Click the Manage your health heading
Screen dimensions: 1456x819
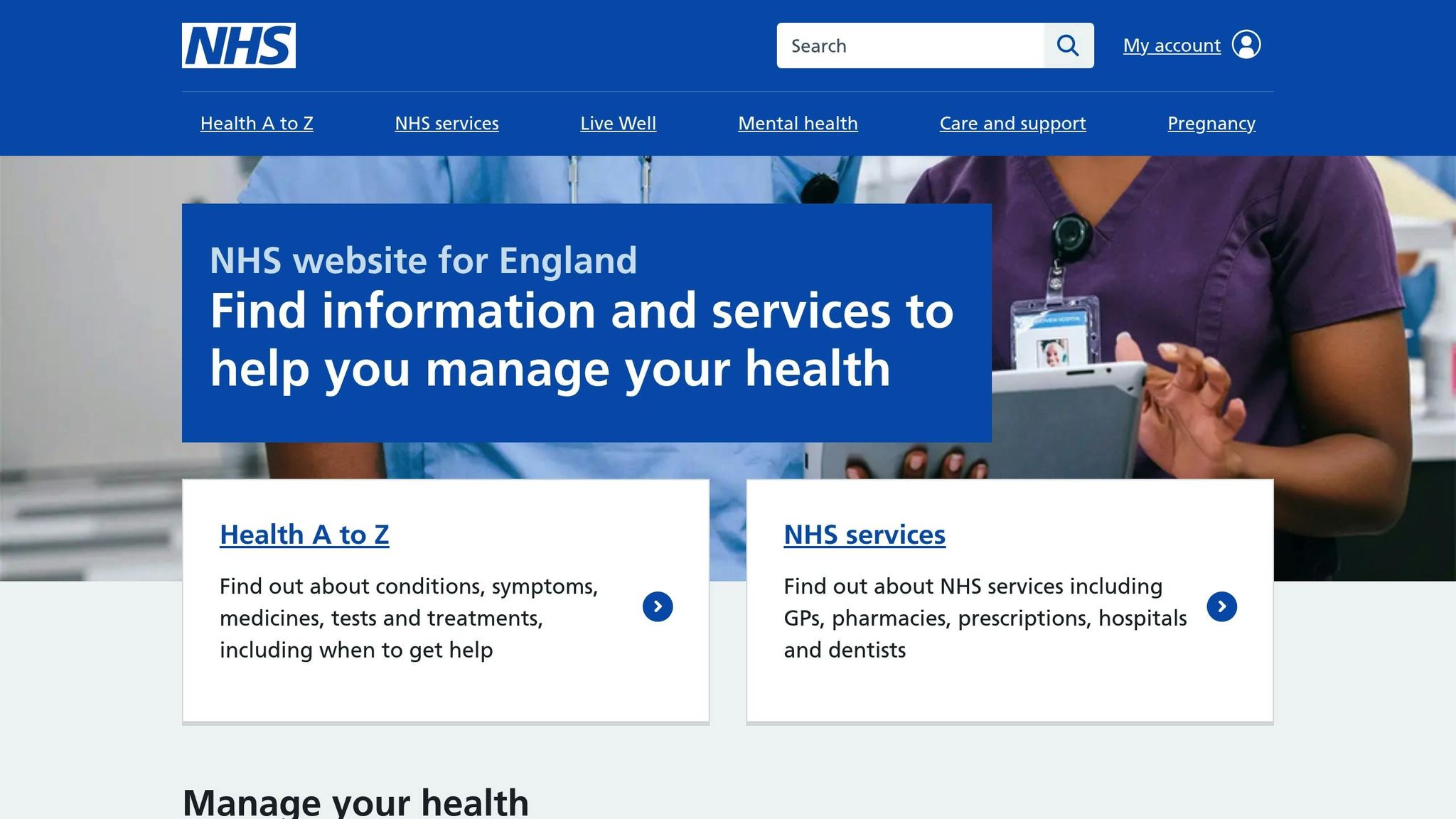point(355,801)
